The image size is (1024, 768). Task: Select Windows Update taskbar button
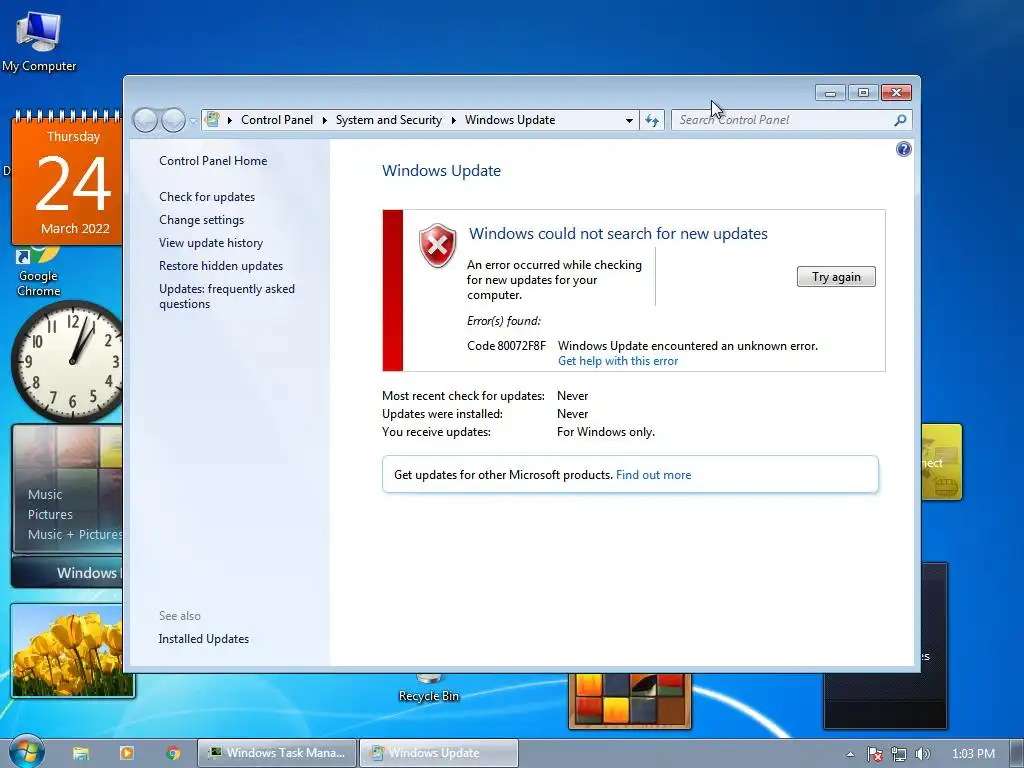coord(439,753)
